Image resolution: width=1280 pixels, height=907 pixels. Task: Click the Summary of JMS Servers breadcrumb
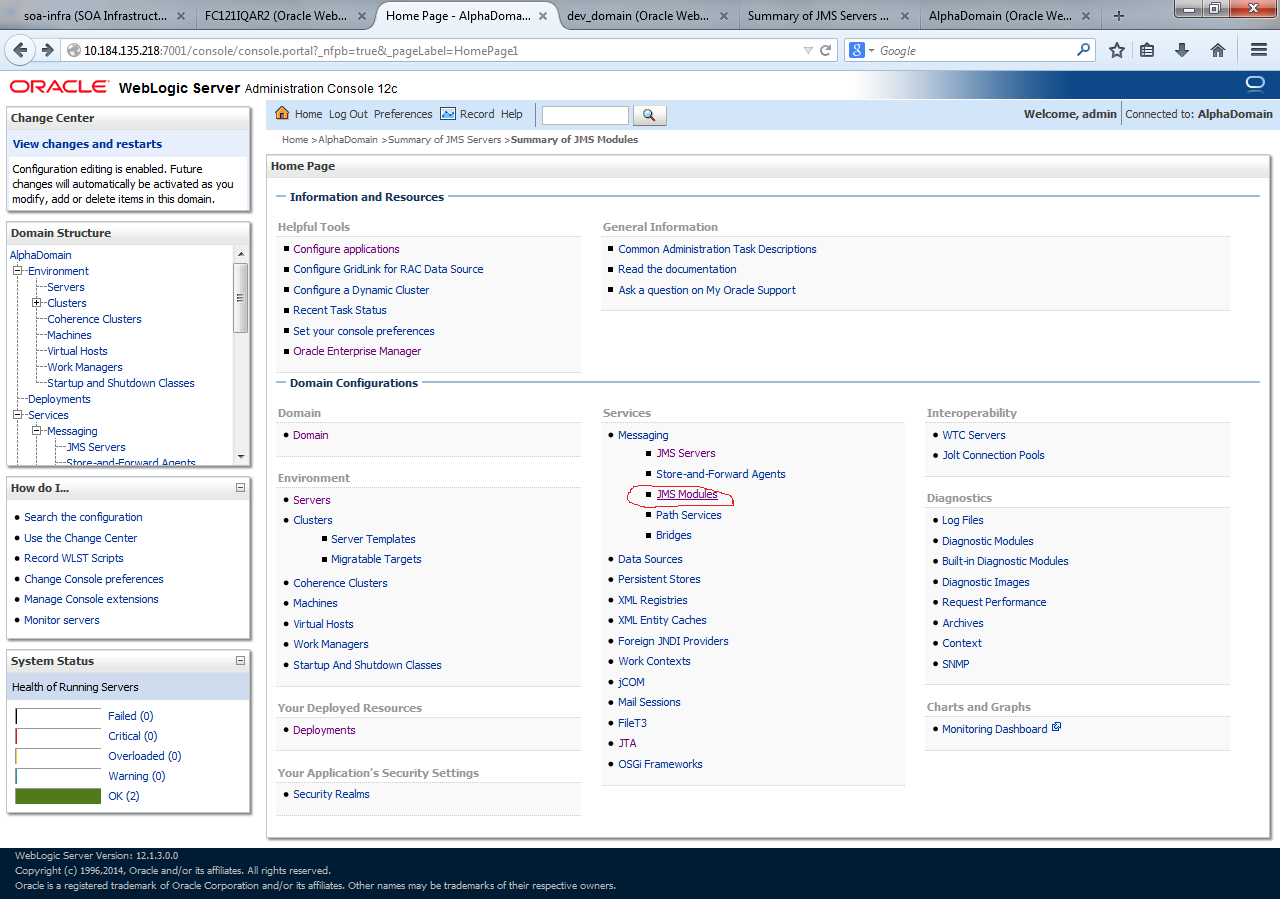445,140
